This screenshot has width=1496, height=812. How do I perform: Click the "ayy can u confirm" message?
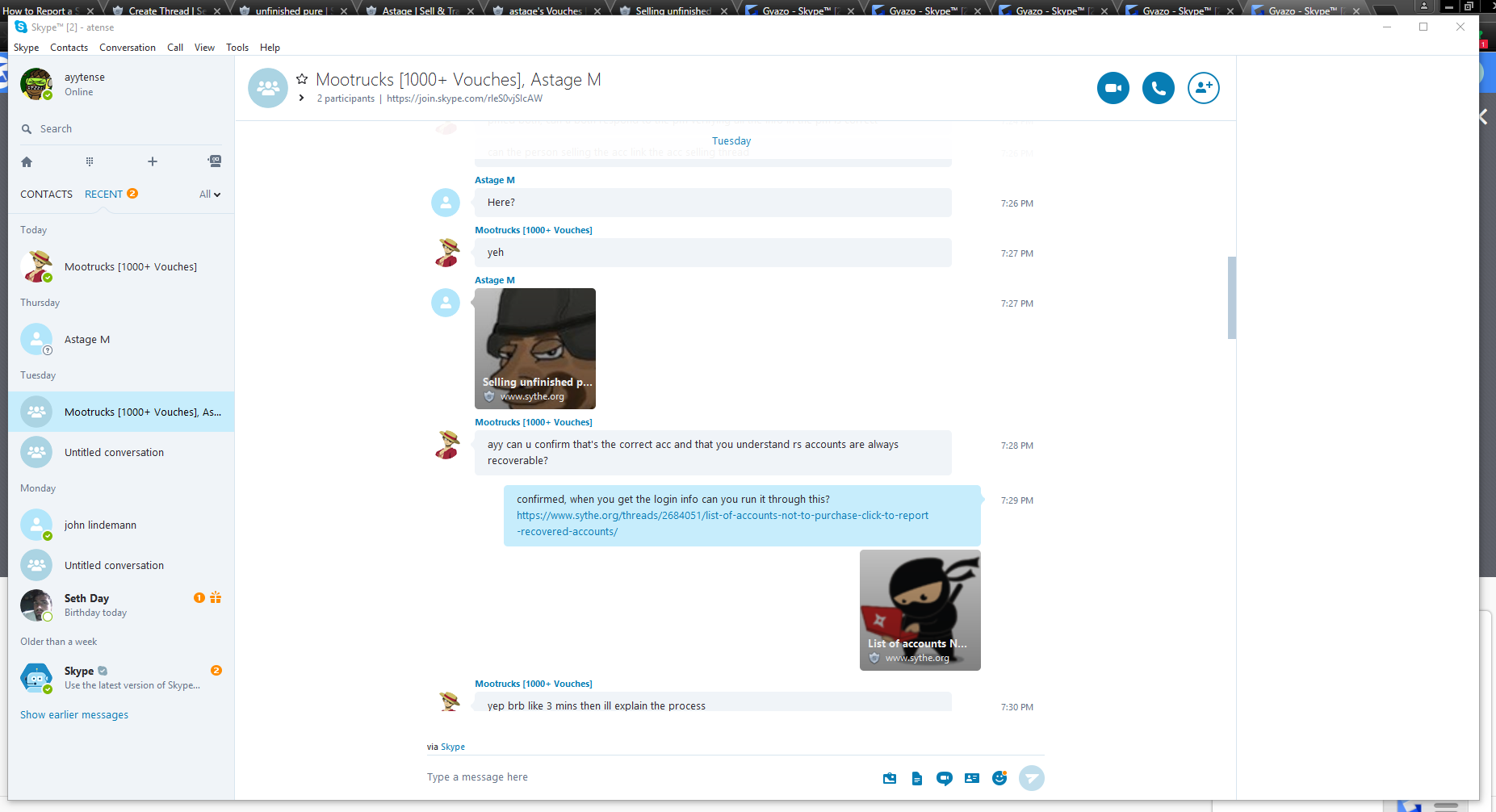pos(713,453)
